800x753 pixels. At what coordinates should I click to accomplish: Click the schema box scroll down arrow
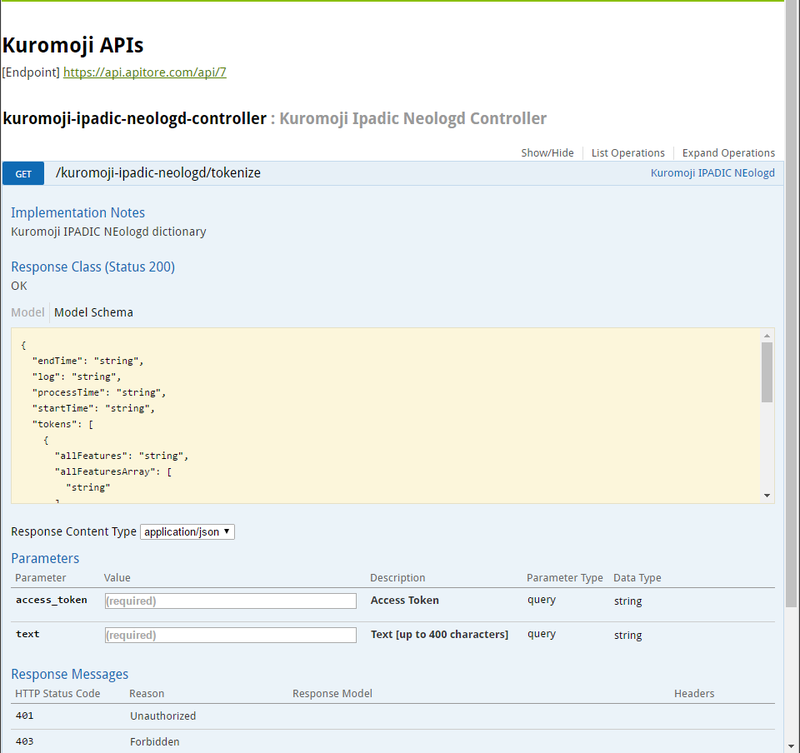point(767,495)
